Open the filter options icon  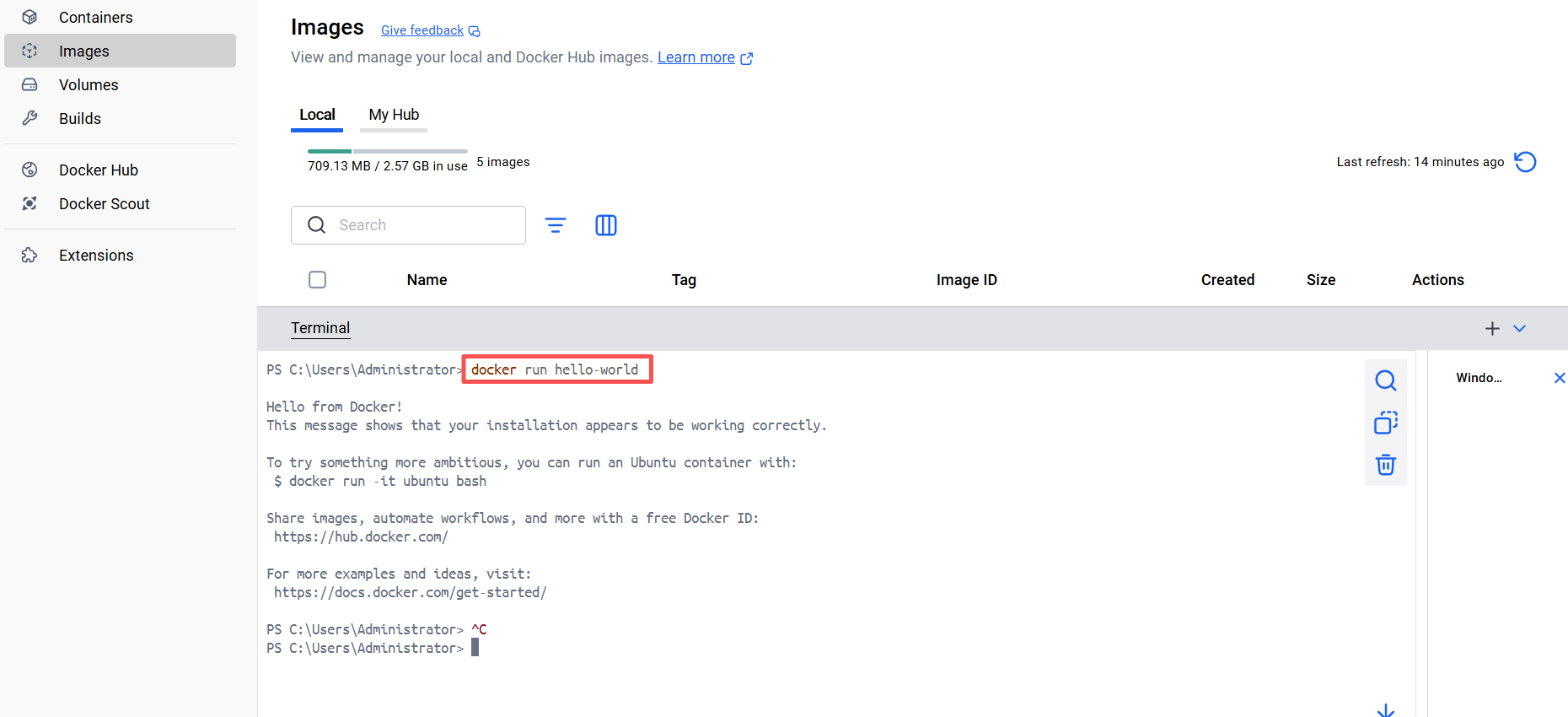point(556,225)
